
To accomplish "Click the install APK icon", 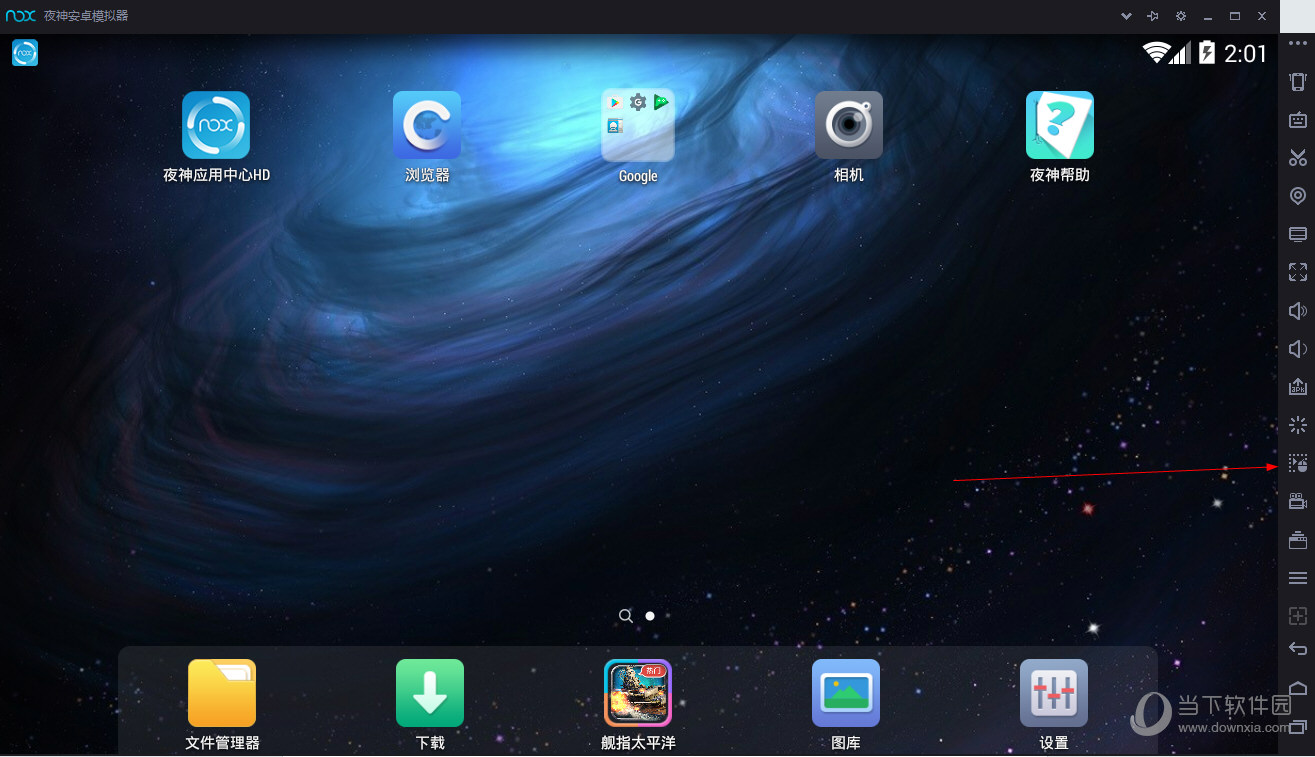I will (x=1297, y=387).
